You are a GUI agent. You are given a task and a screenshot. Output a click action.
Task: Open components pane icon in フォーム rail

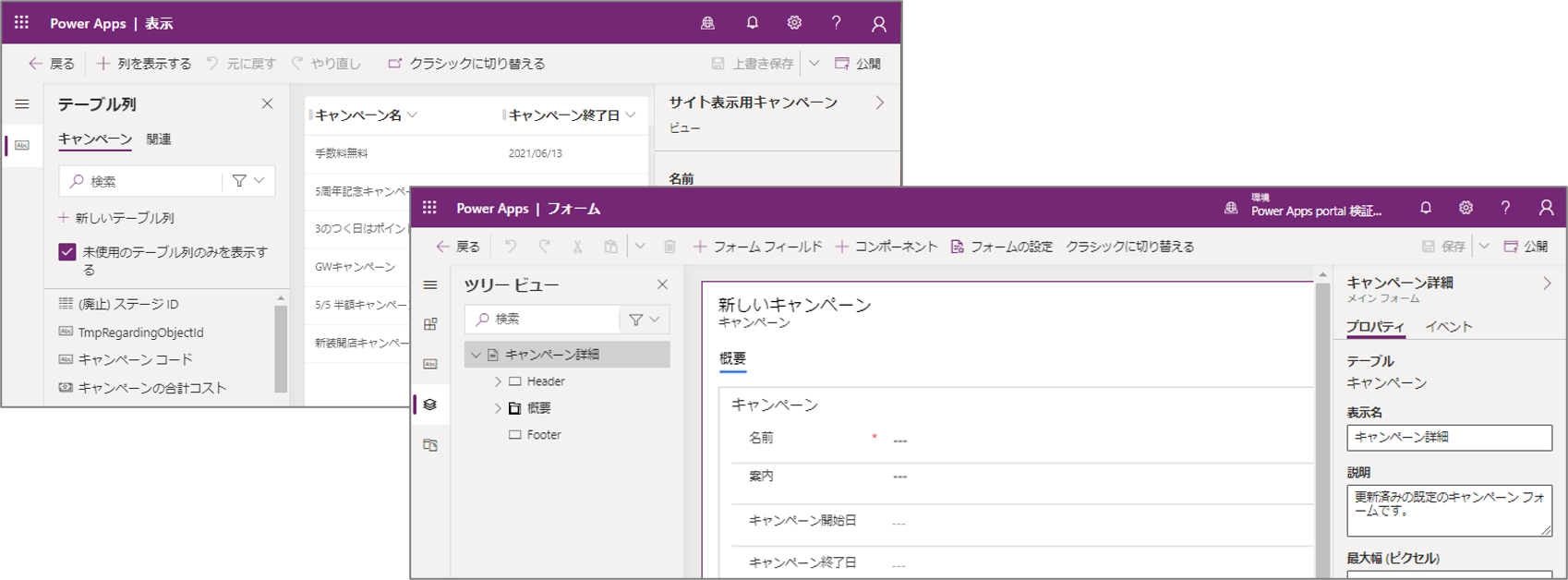430,324
